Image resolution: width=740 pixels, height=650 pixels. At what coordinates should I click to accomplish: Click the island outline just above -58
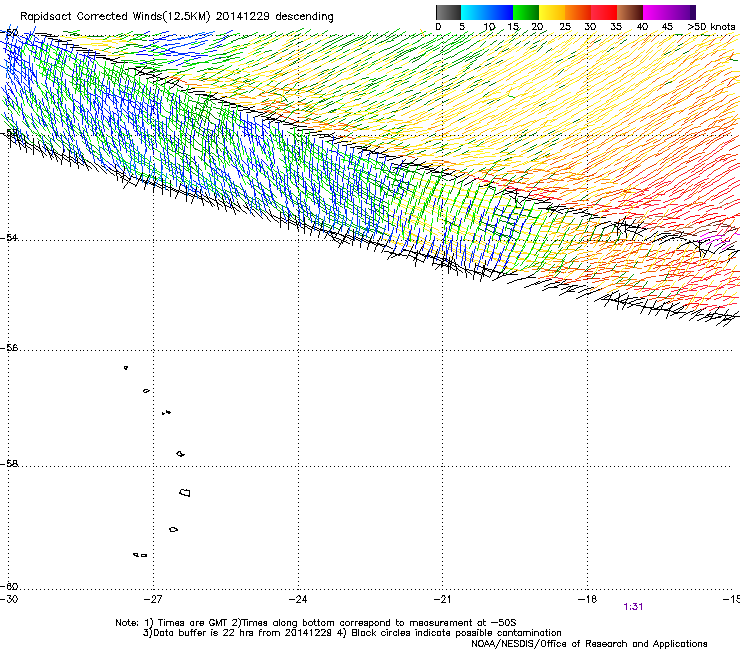(180, 454)
